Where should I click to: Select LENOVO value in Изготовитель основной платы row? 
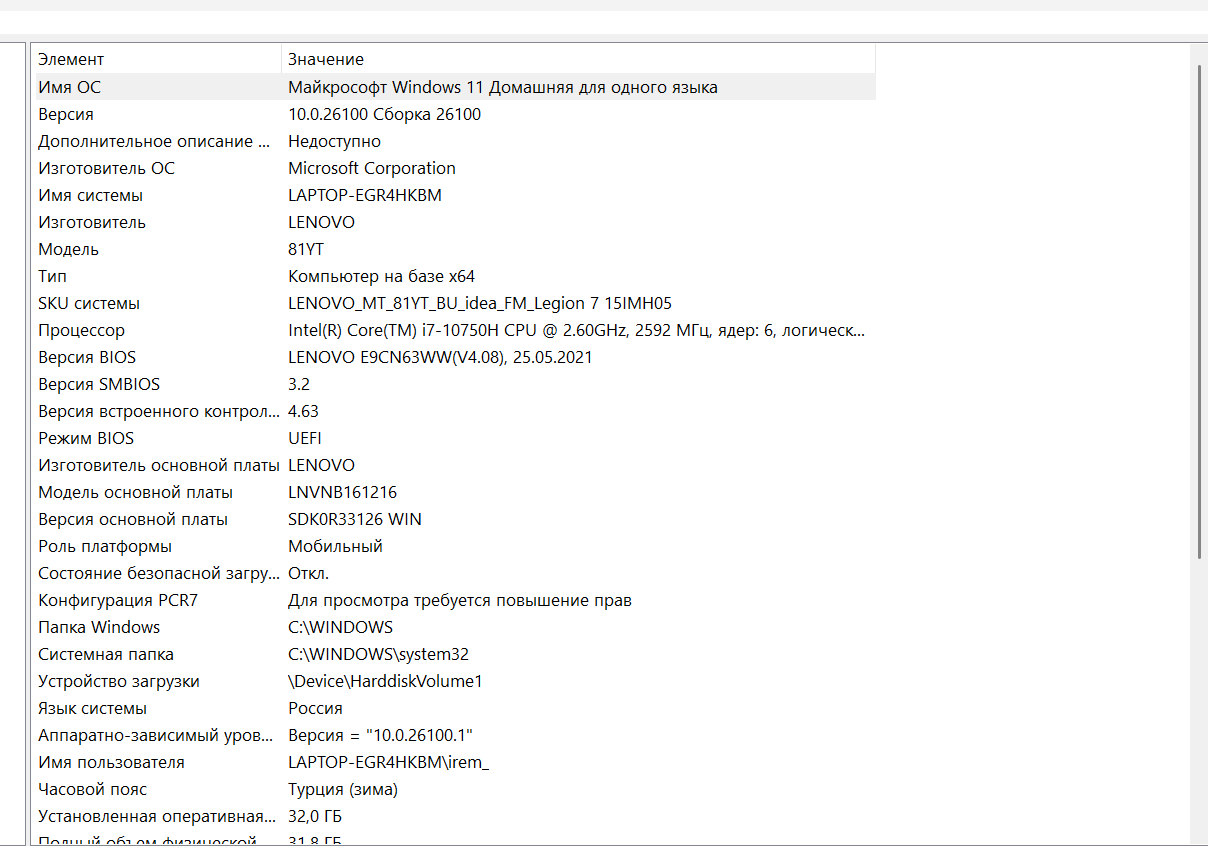322,465
